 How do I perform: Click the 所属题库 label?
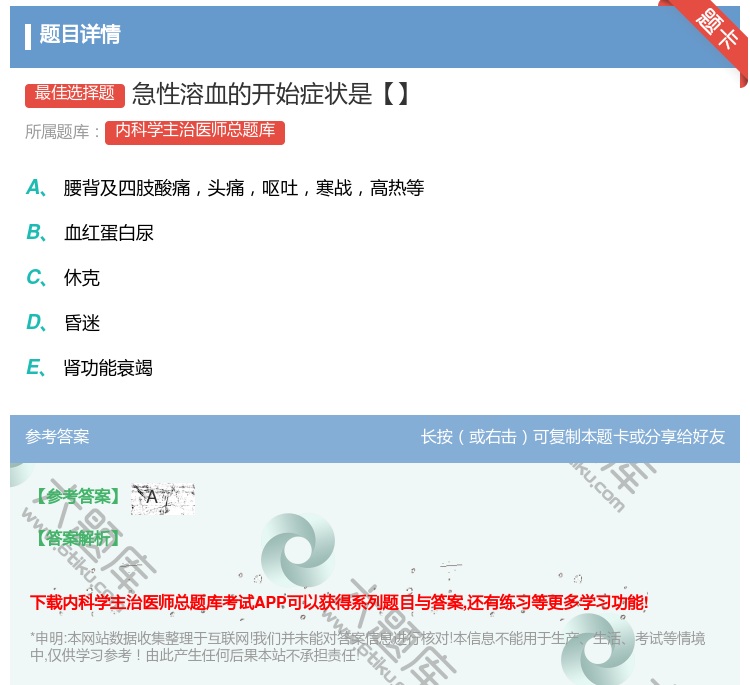(63, 132)
